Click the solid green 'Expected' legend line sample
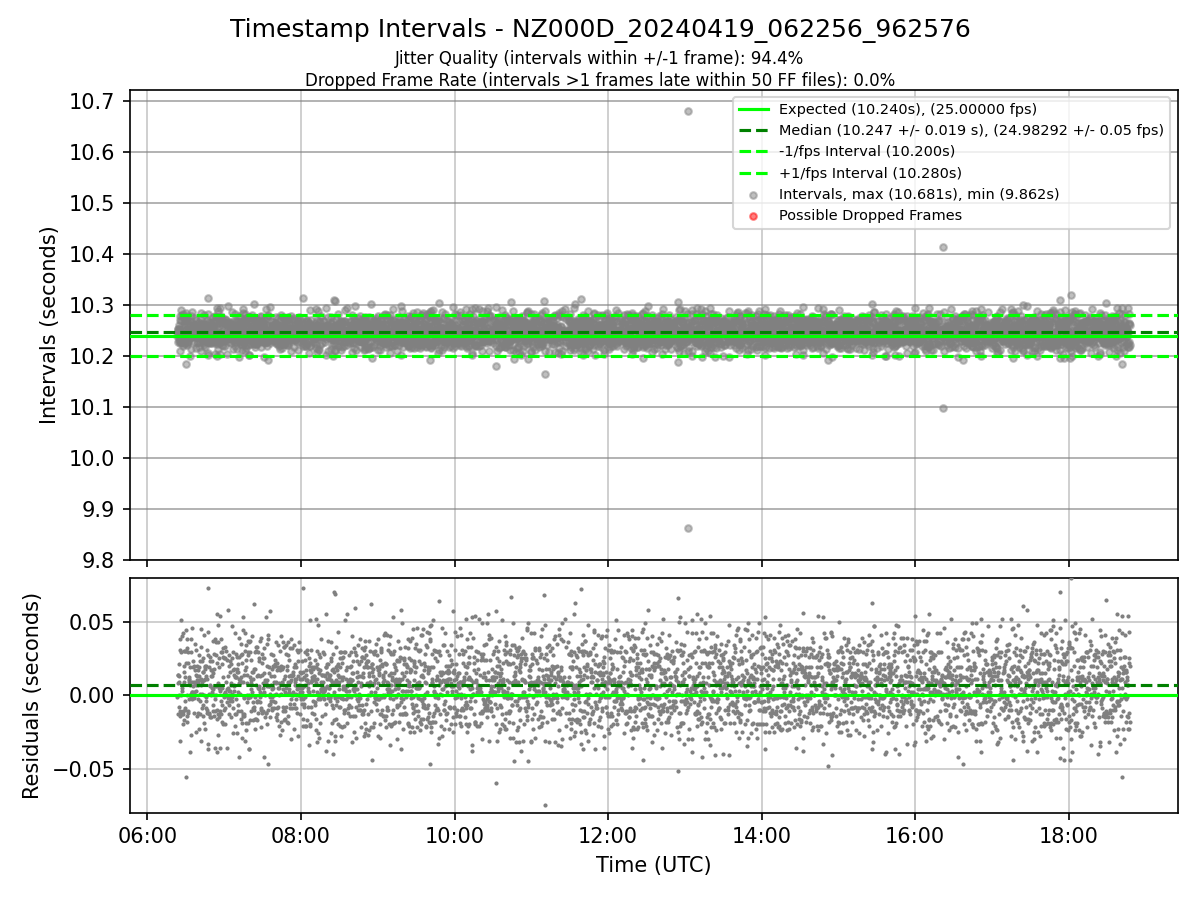 click(x=754, y=110)
